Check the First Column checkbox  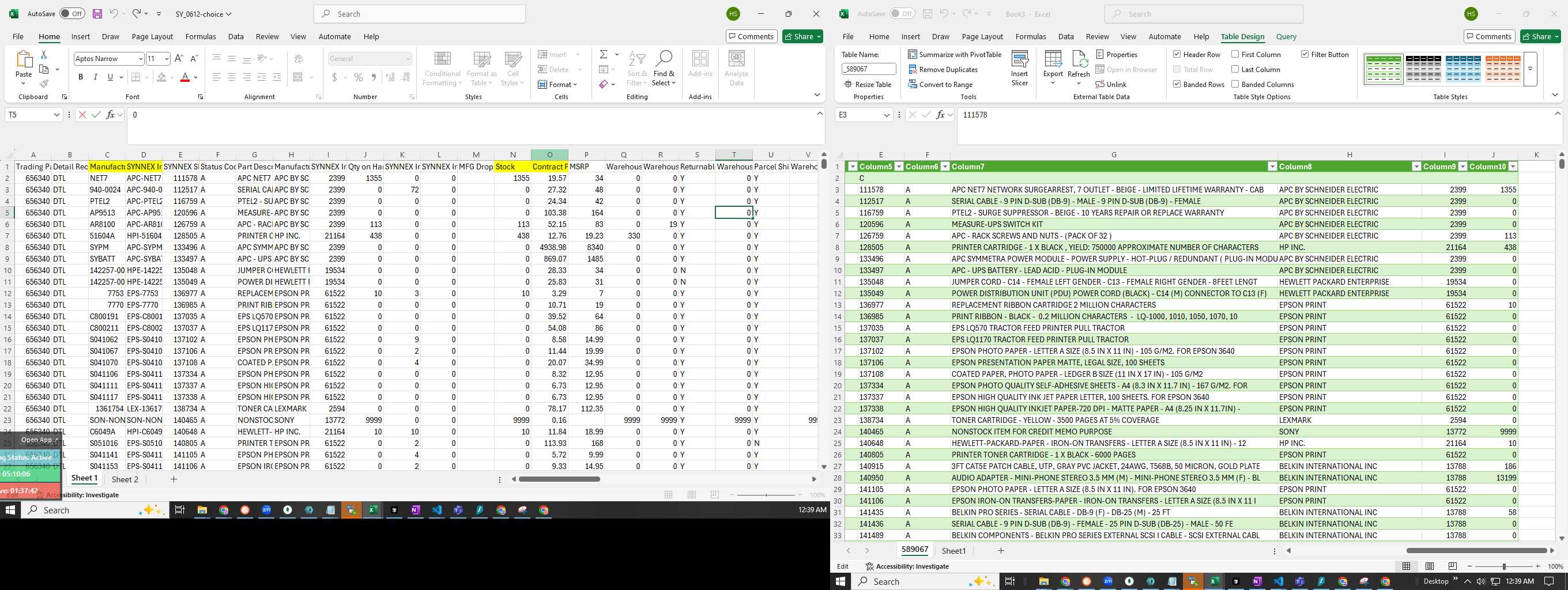1235,55
